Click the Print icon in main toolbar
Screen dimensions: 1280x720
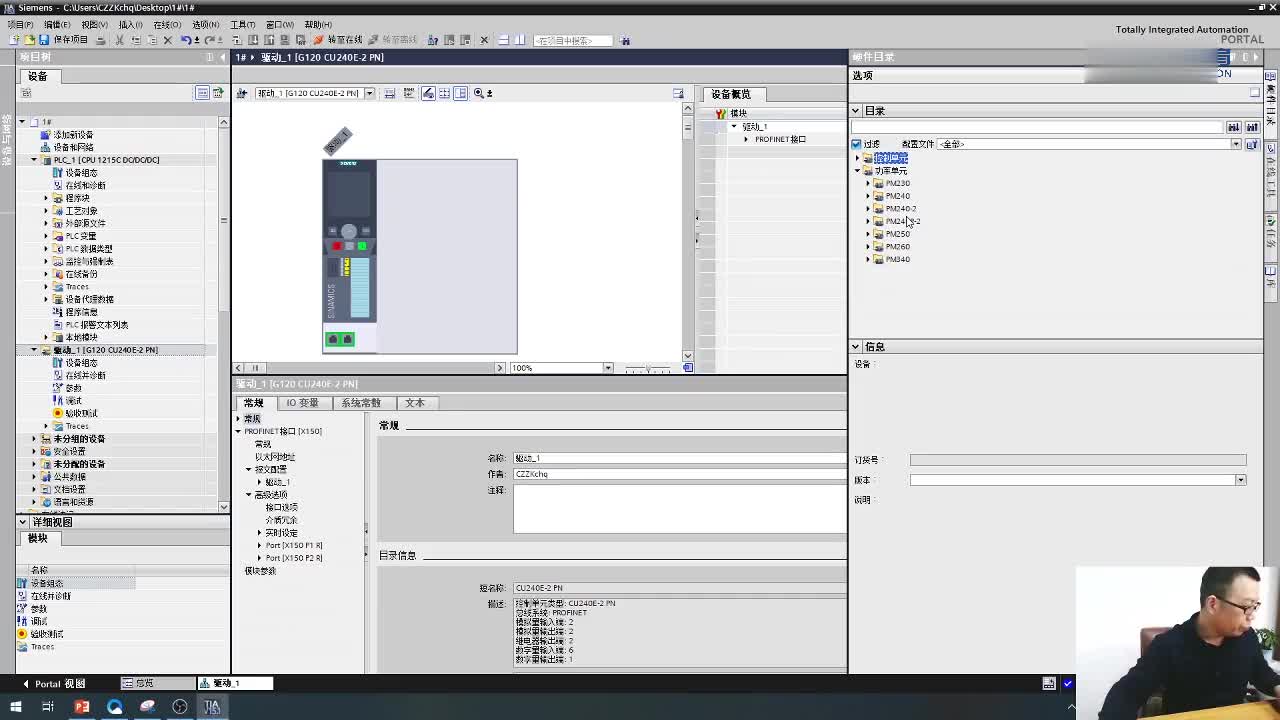(99, 40)
